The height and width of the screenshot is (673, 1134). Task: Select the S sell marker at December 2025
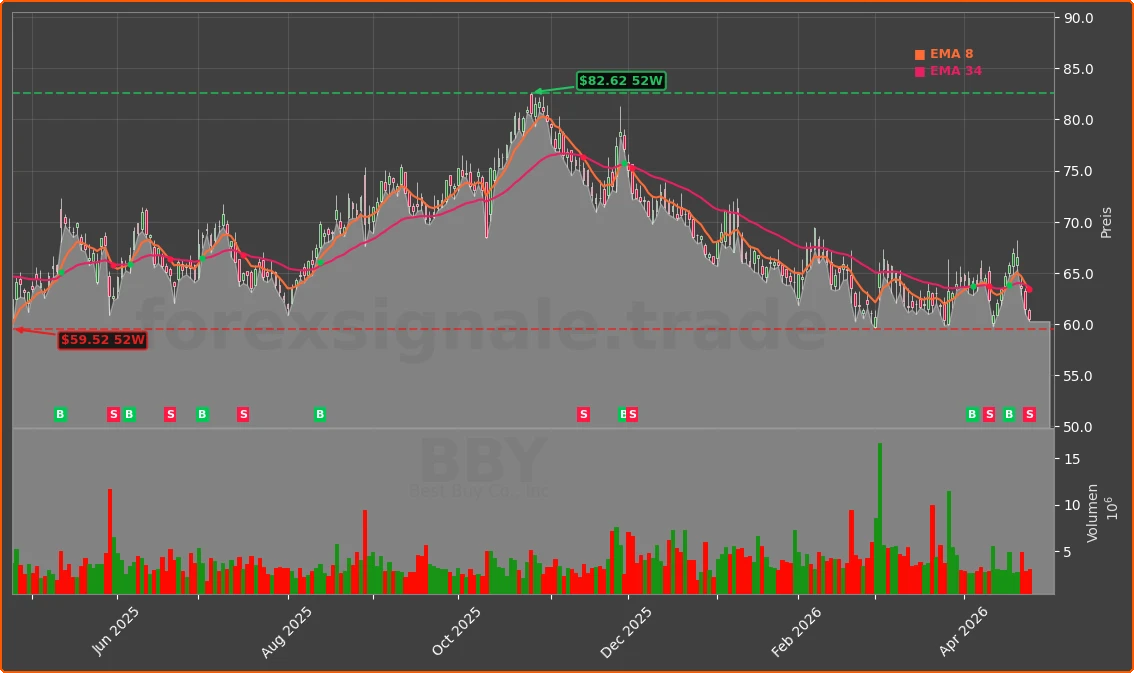[632, 414]
